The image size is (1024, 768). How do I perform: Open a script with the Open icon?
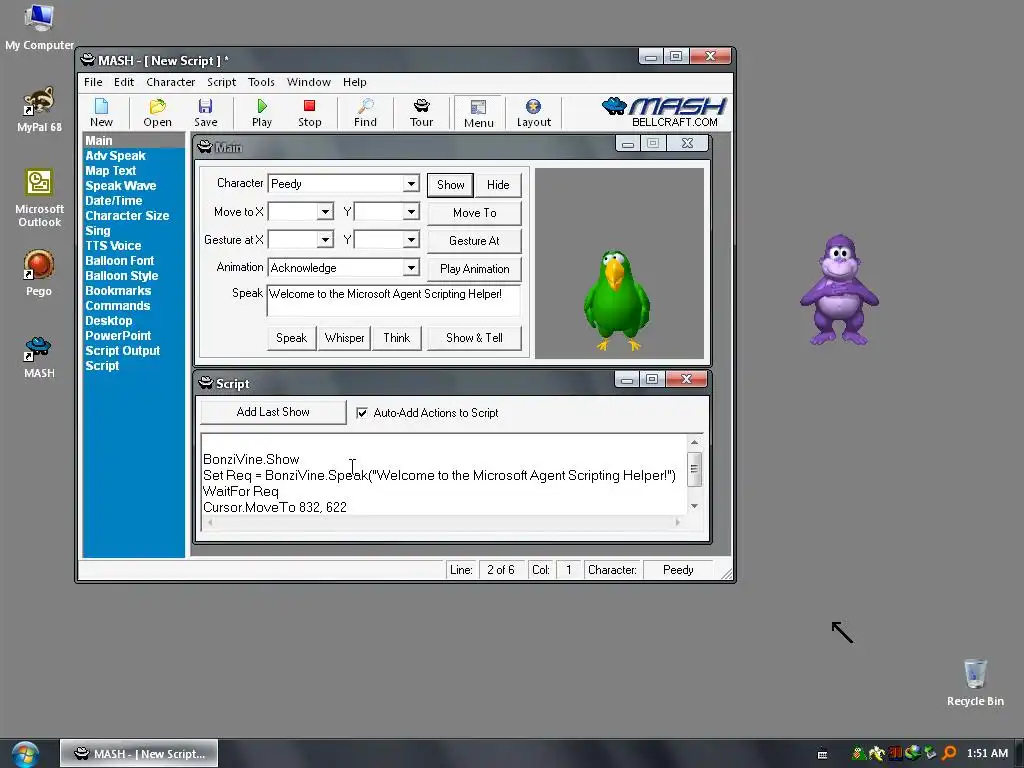157,112
